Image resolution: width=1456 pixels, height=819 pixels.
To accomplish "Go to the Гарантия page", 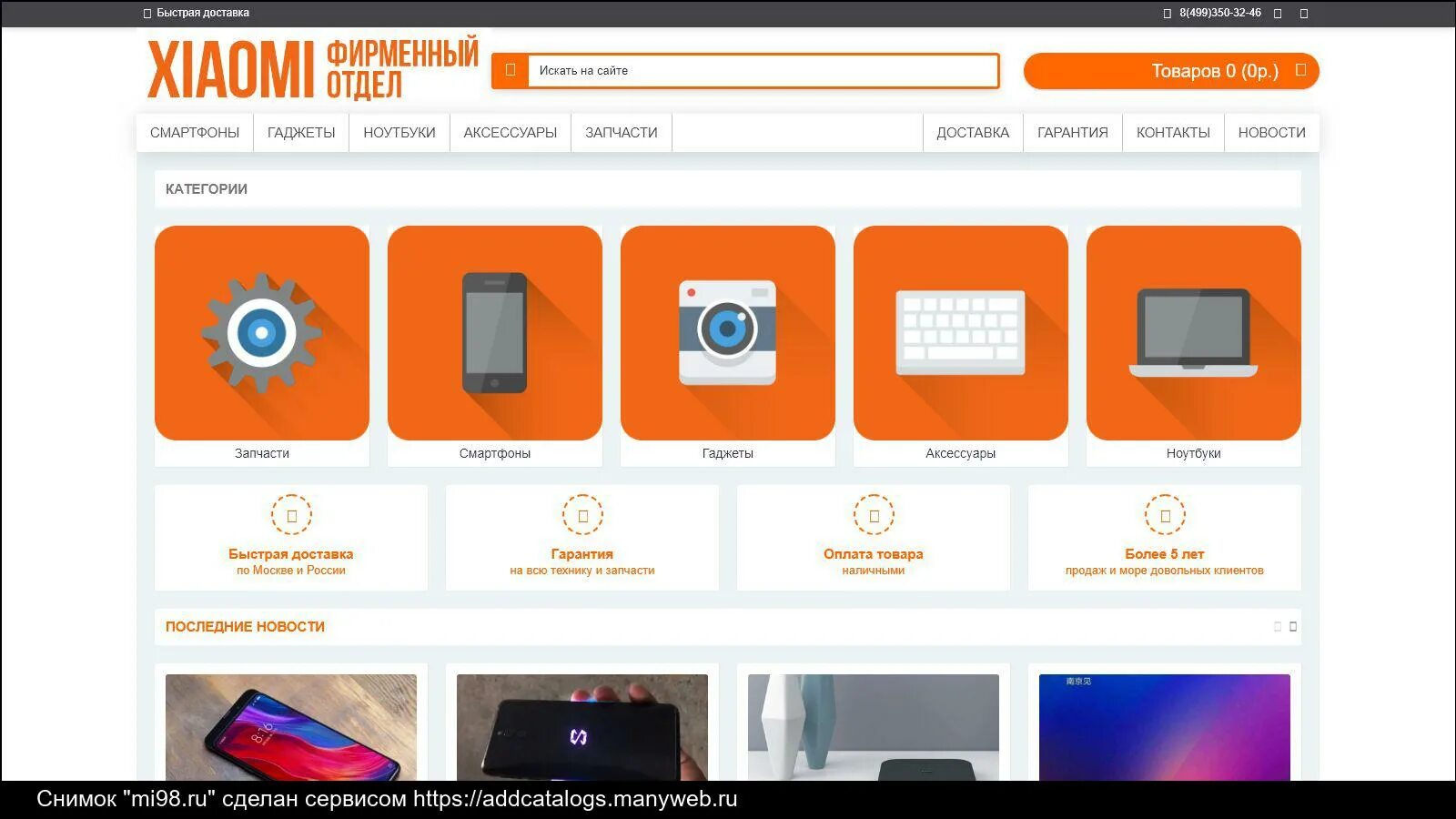I will [1073, 133].
